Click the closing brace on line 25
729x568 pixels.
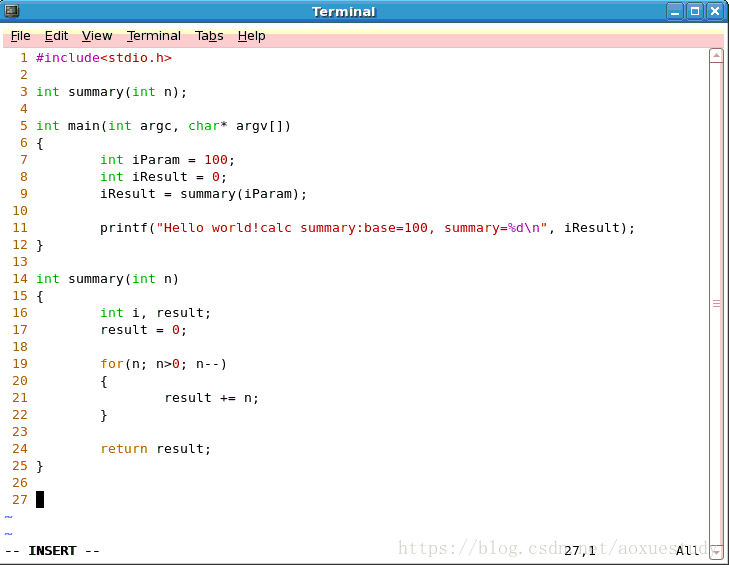(x=40, y=466)
